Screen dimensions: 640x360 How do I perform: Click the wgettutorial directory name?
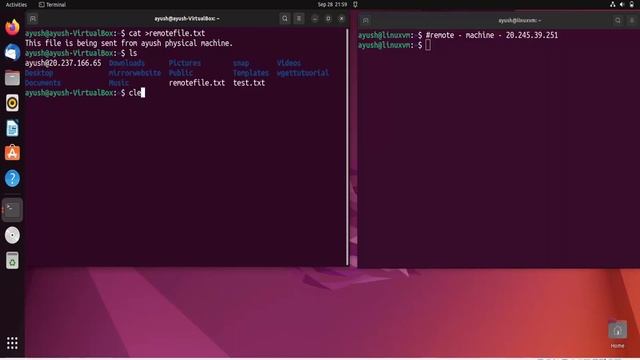pyautogui.click(x=302, y=73)
